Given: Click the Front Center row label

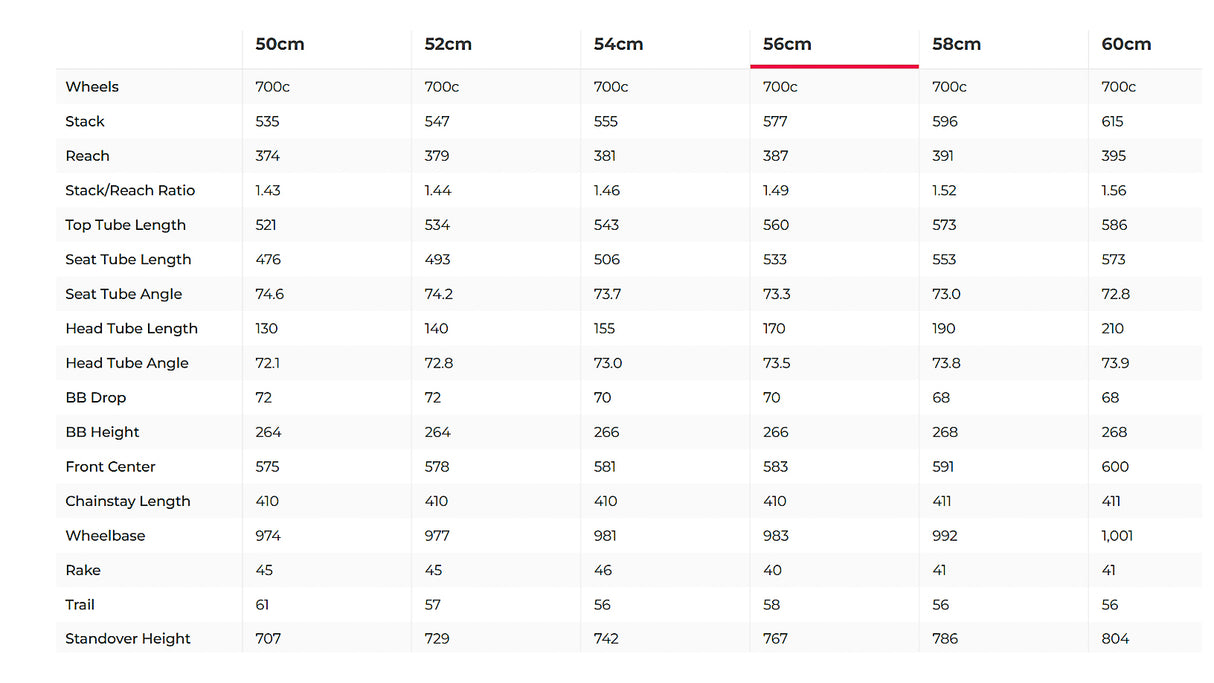Looking at the screenshot, I should [x=111, y=466].
